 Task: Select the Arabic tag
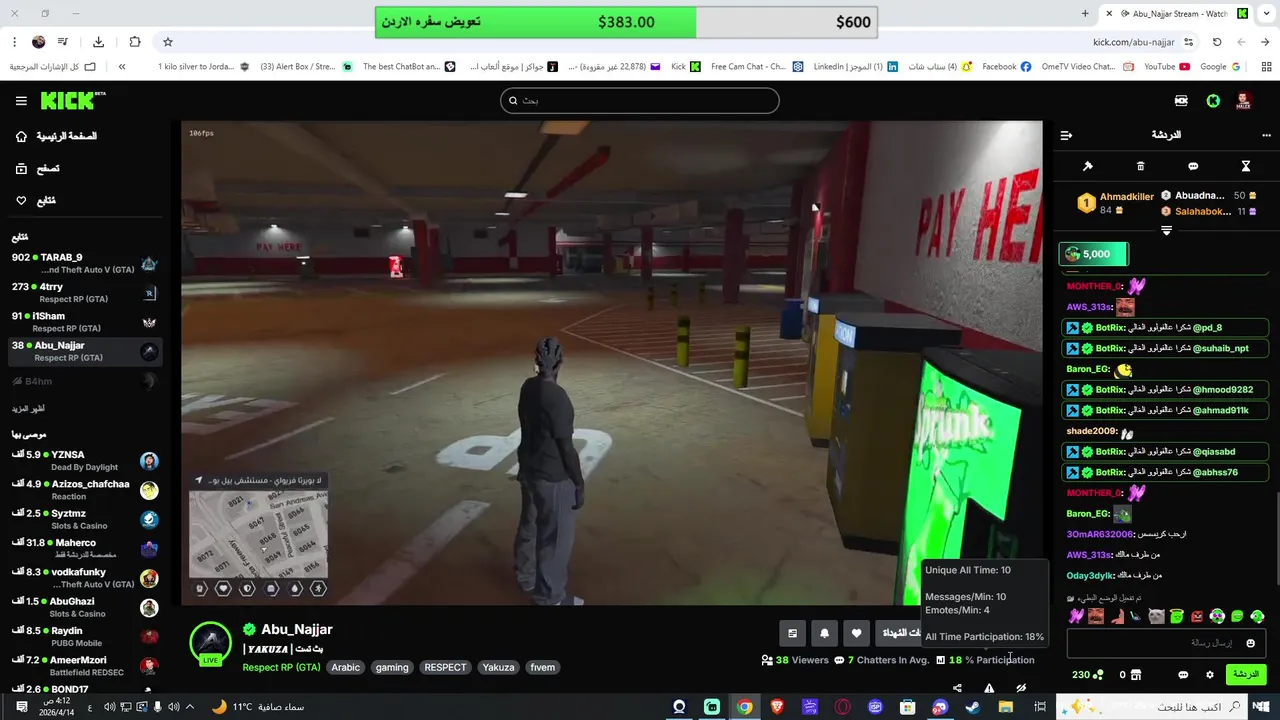tap(346, 667)
